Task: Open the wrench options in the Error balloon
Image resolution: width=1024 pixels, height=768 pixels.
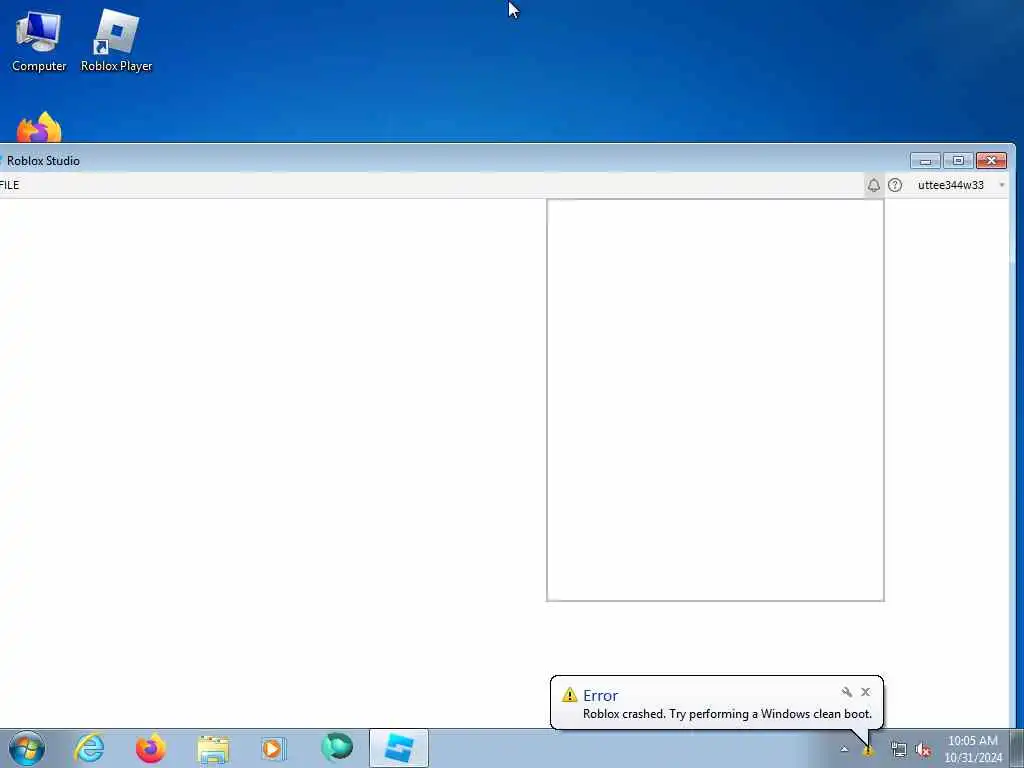Action: click(x=846, y=692)
